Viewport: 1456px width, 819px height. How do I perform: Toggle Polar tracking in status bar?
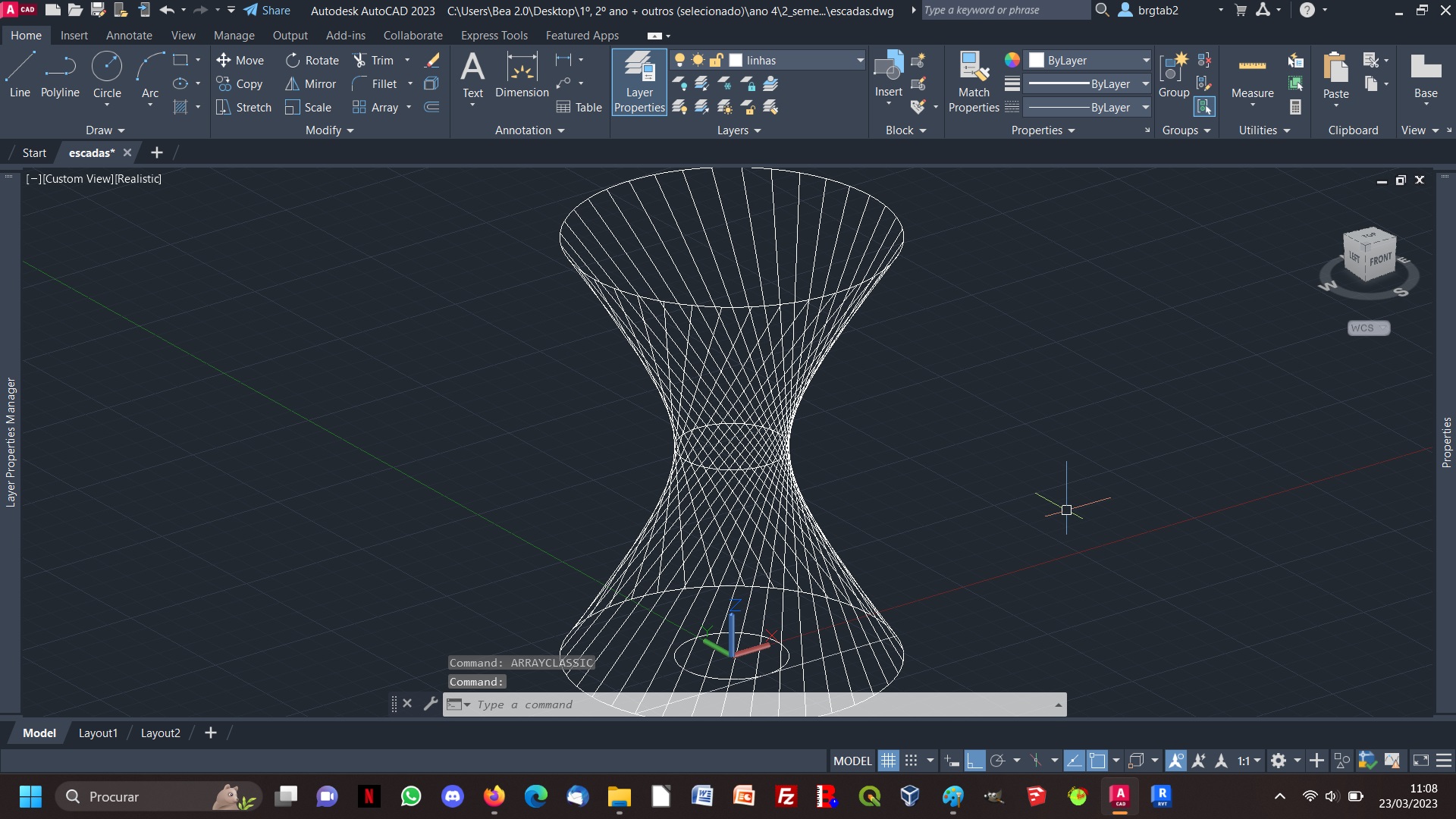[997, 761]
